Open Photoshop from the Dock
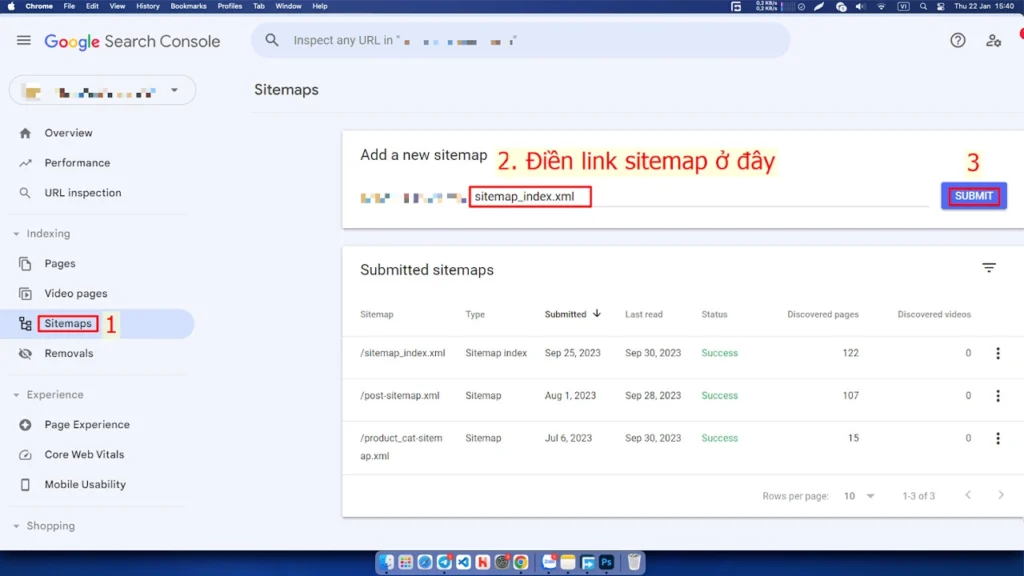Screen dimensions: 1024x576 tap(605, 562)
